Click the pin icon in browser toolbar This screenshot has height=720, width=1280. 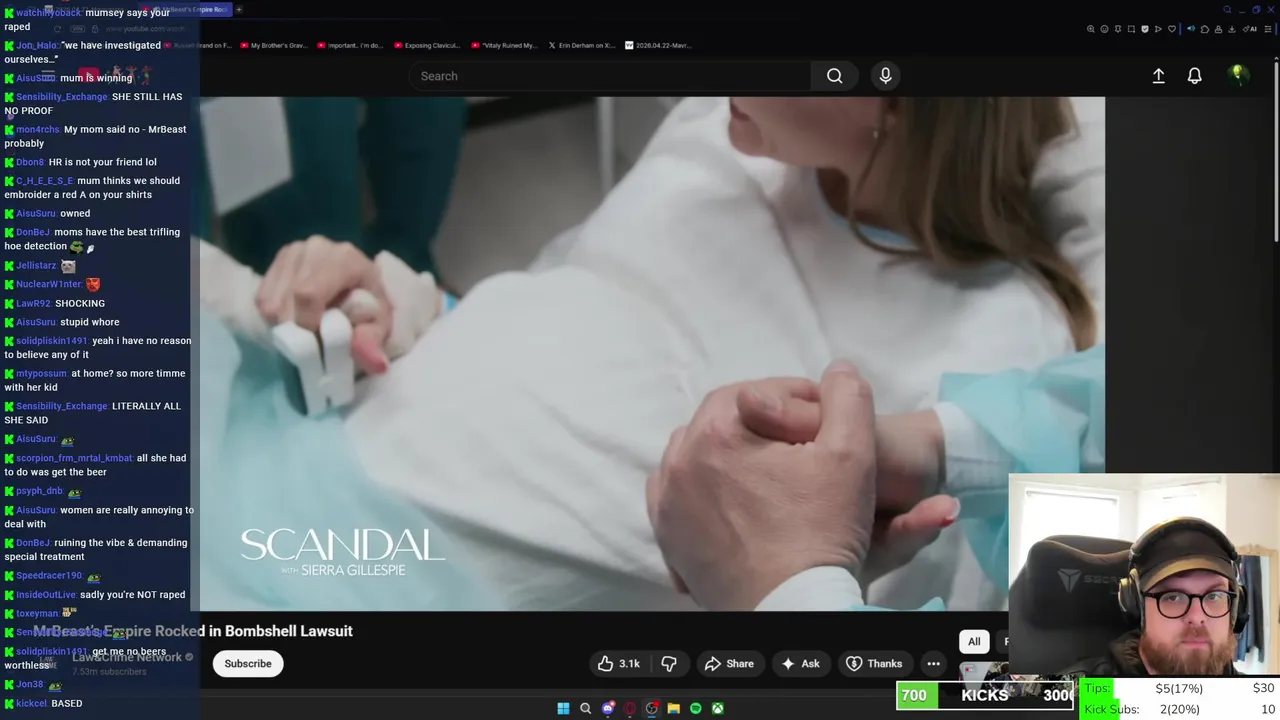pyautogui.click(x=1118, y=29)
